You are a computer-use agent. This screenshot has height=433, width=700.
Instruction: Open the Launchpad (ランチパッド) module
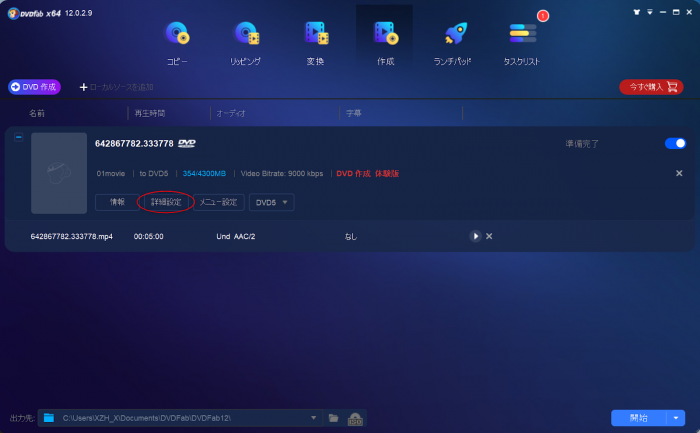pyautogui.click(x=453, y=44)
